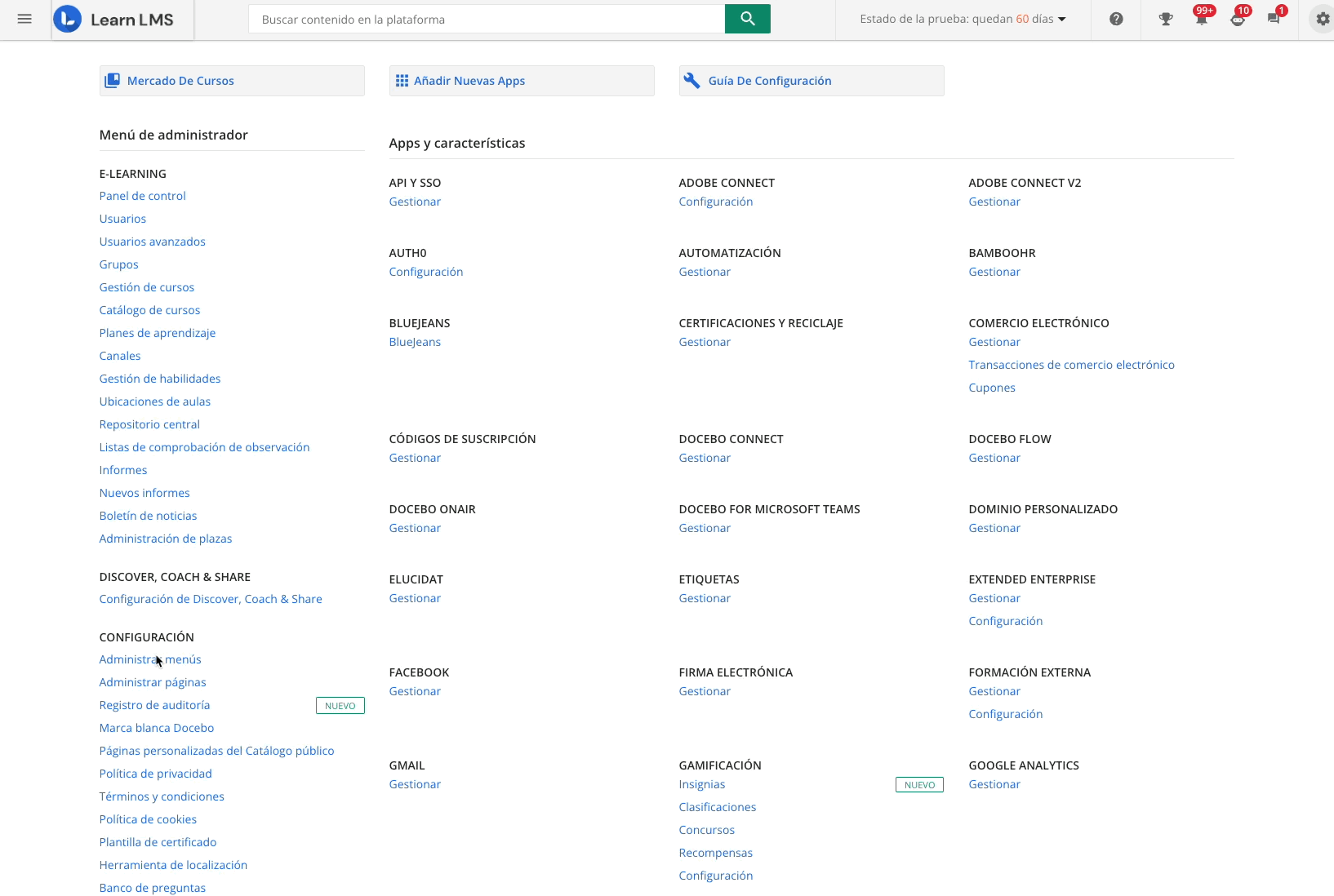Open the BlueJeans link
1334x896 pixels.
point(415,342)
